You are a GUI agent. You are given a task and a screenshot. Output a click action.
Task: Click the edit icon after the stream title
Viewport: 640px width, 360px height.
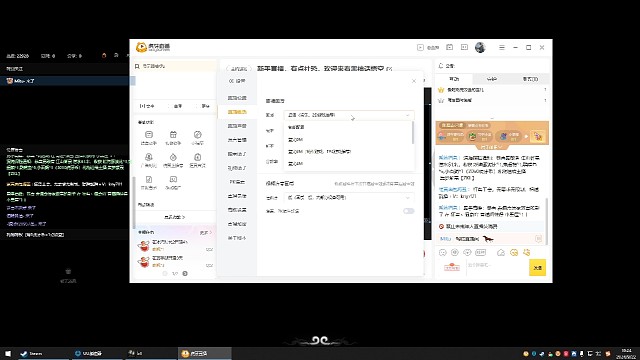point(389,69)
